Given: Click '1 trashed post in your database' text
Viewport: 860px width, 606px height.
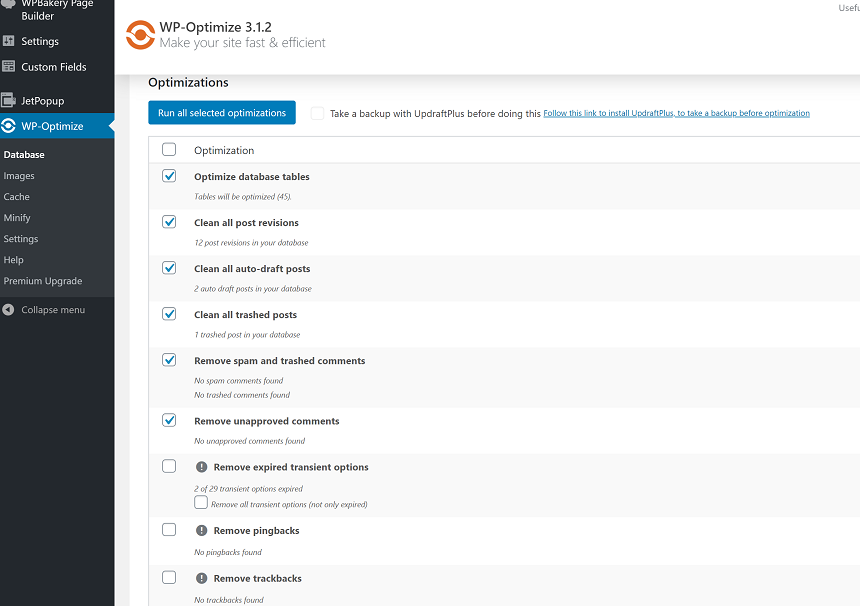Looking at the screenshot, I should (x=247, y=335).
